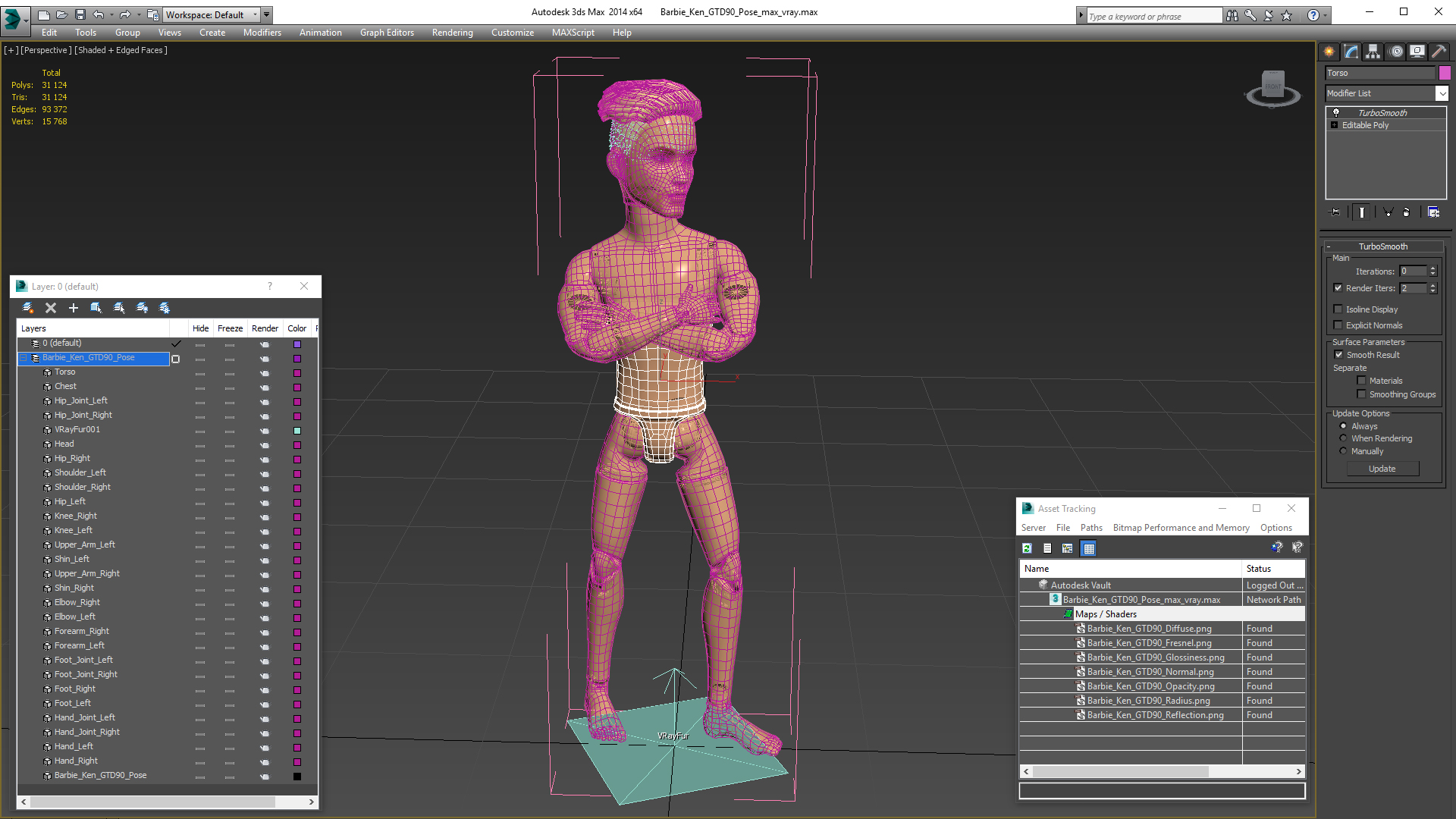
Task: Click Table View icon in Asset Tracking
Action: tap(1089, 548)
